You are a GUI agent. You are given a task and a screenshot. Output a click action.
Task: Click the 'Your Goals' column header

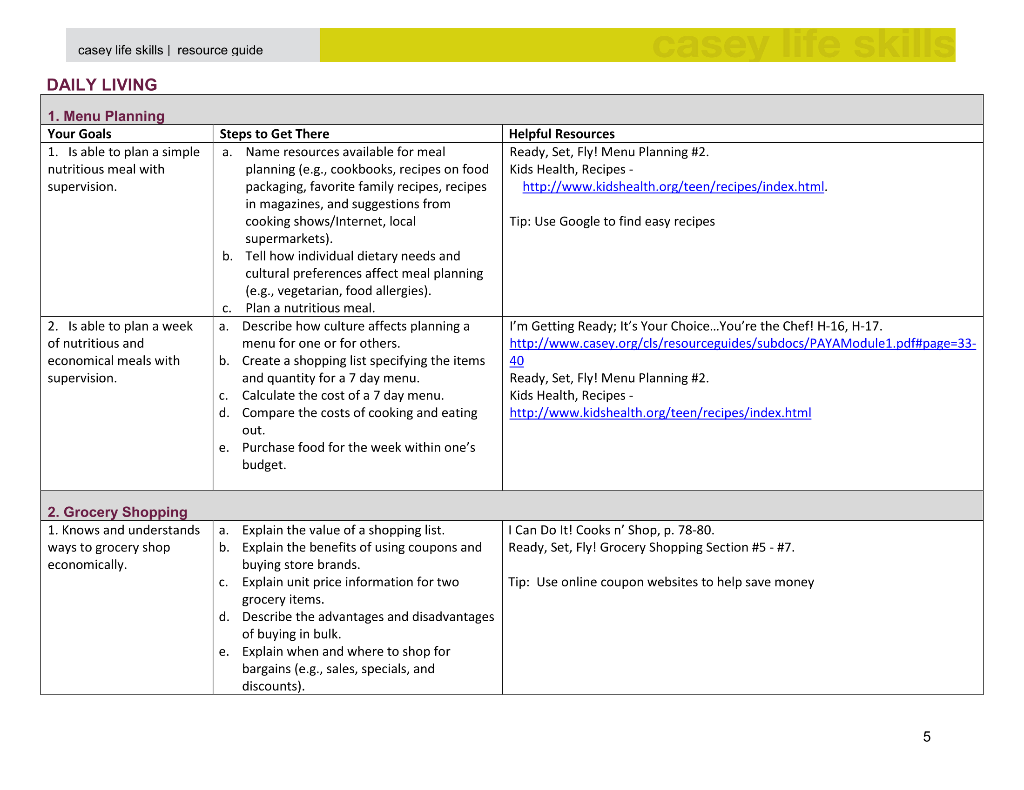(x=80, y=134)
